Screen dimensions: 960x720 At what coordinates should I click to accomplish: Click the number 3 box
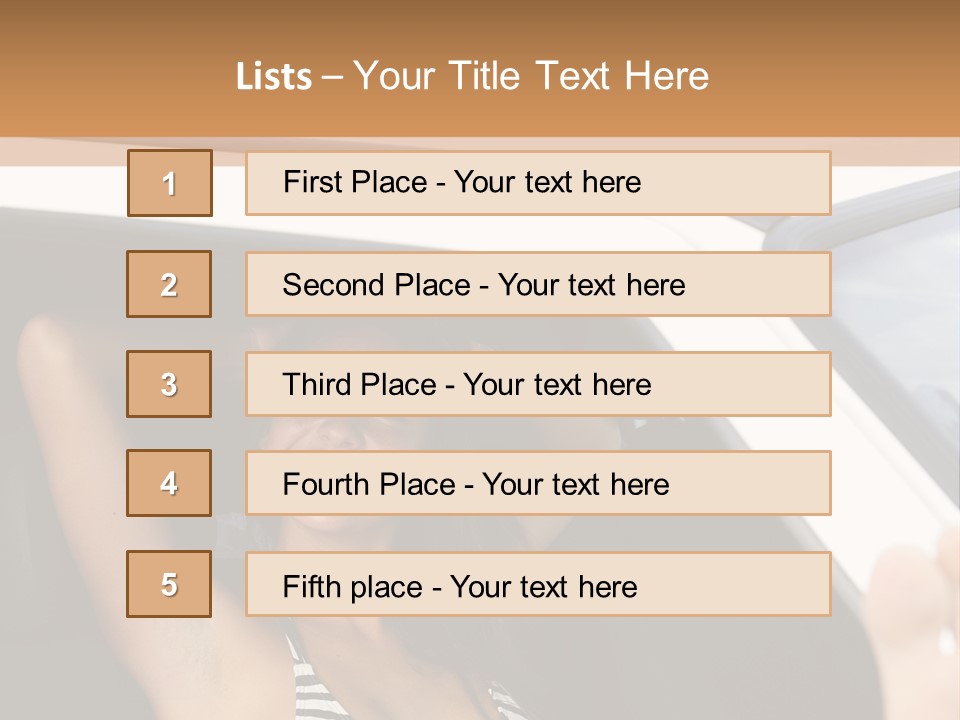(169, 384)
